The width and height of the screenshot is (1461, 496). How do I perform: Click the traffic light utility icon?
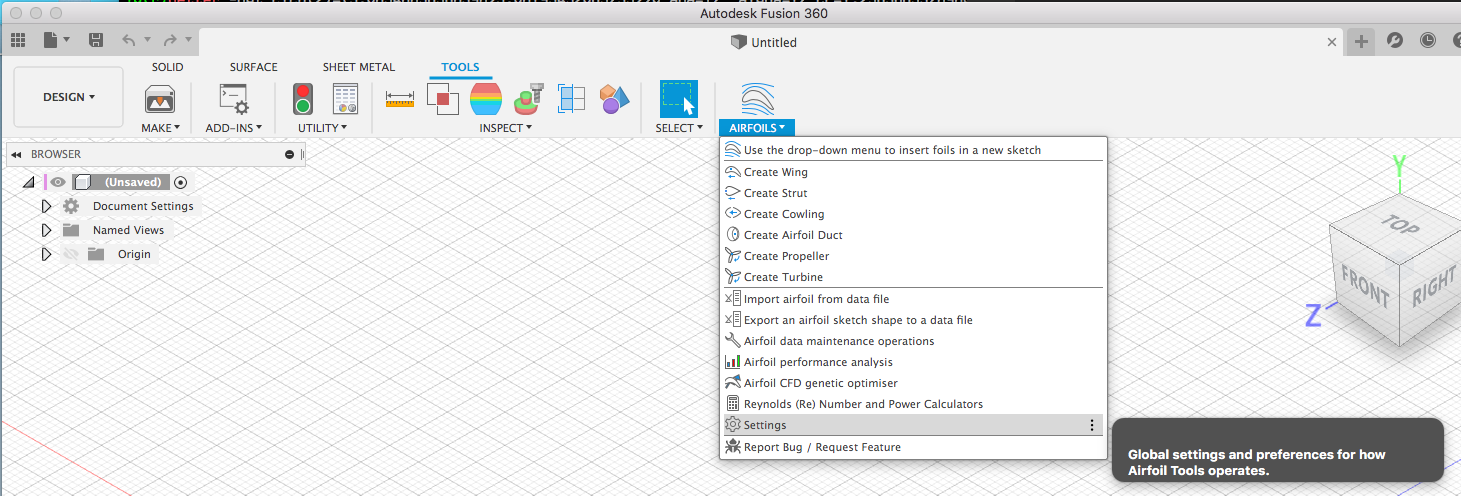point(302,99)
